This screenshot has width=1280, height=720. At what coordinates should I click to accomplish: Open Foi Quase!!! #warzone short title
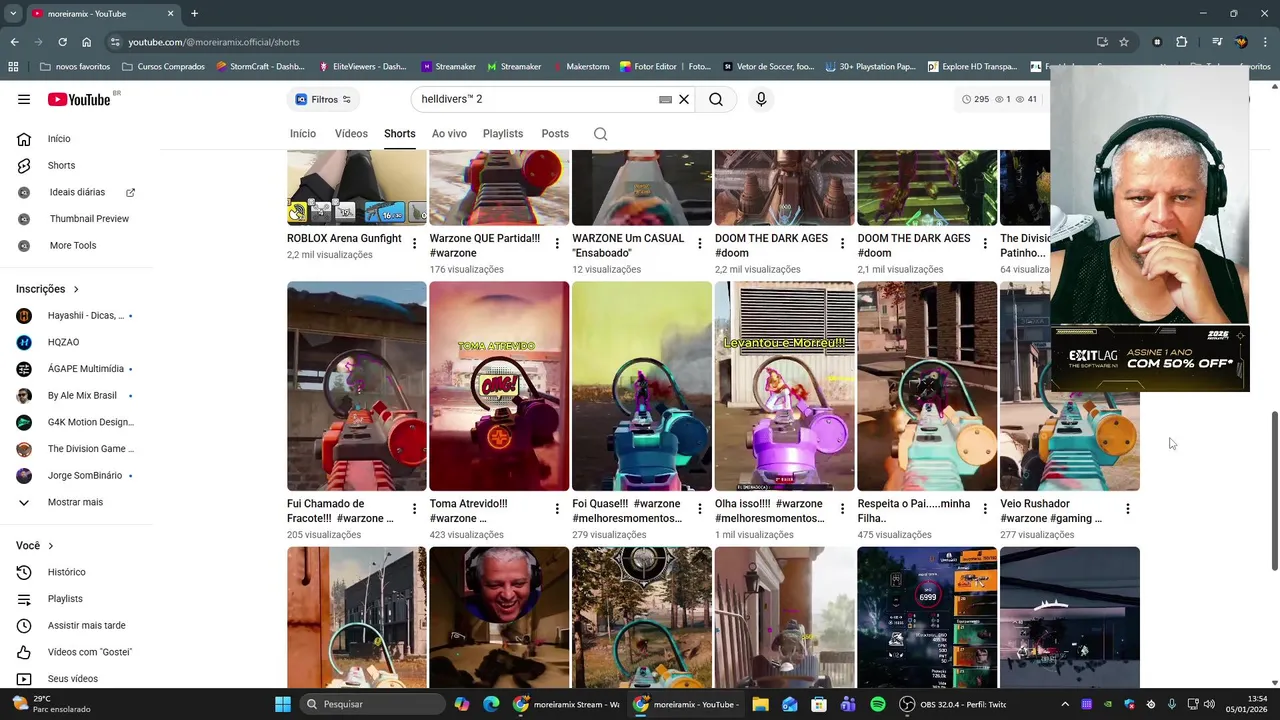pyautogui.click(x=627, y=511)
